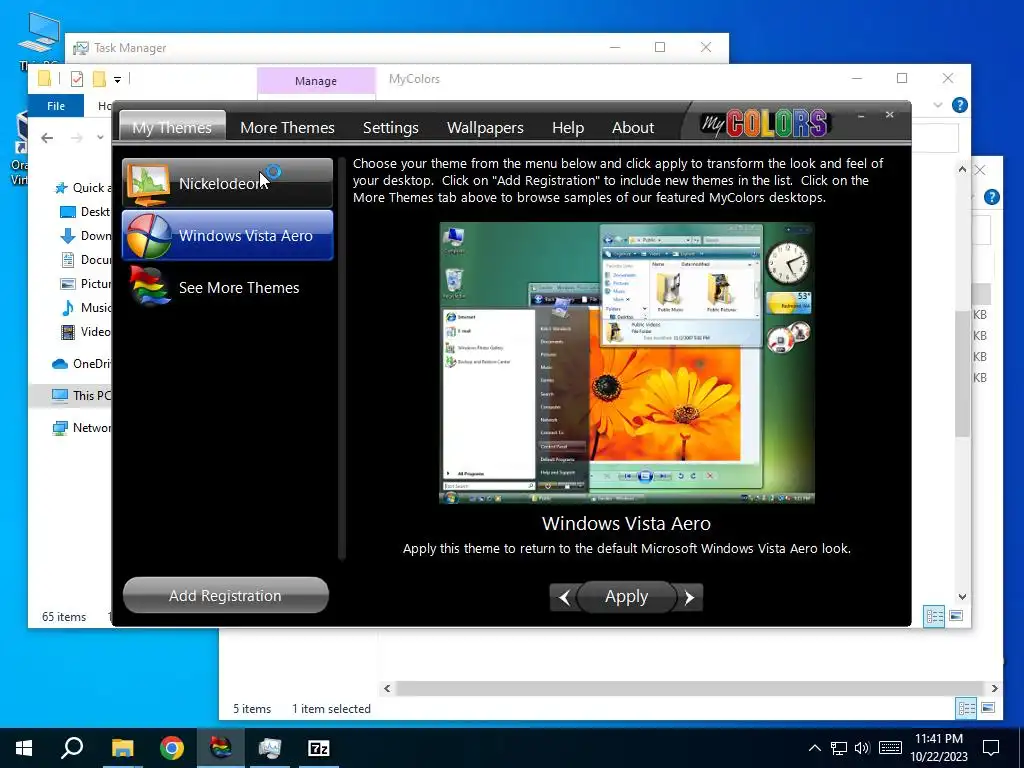Open See More Themes entry
Screen dimensions: 1024x768
click(227, 287)
